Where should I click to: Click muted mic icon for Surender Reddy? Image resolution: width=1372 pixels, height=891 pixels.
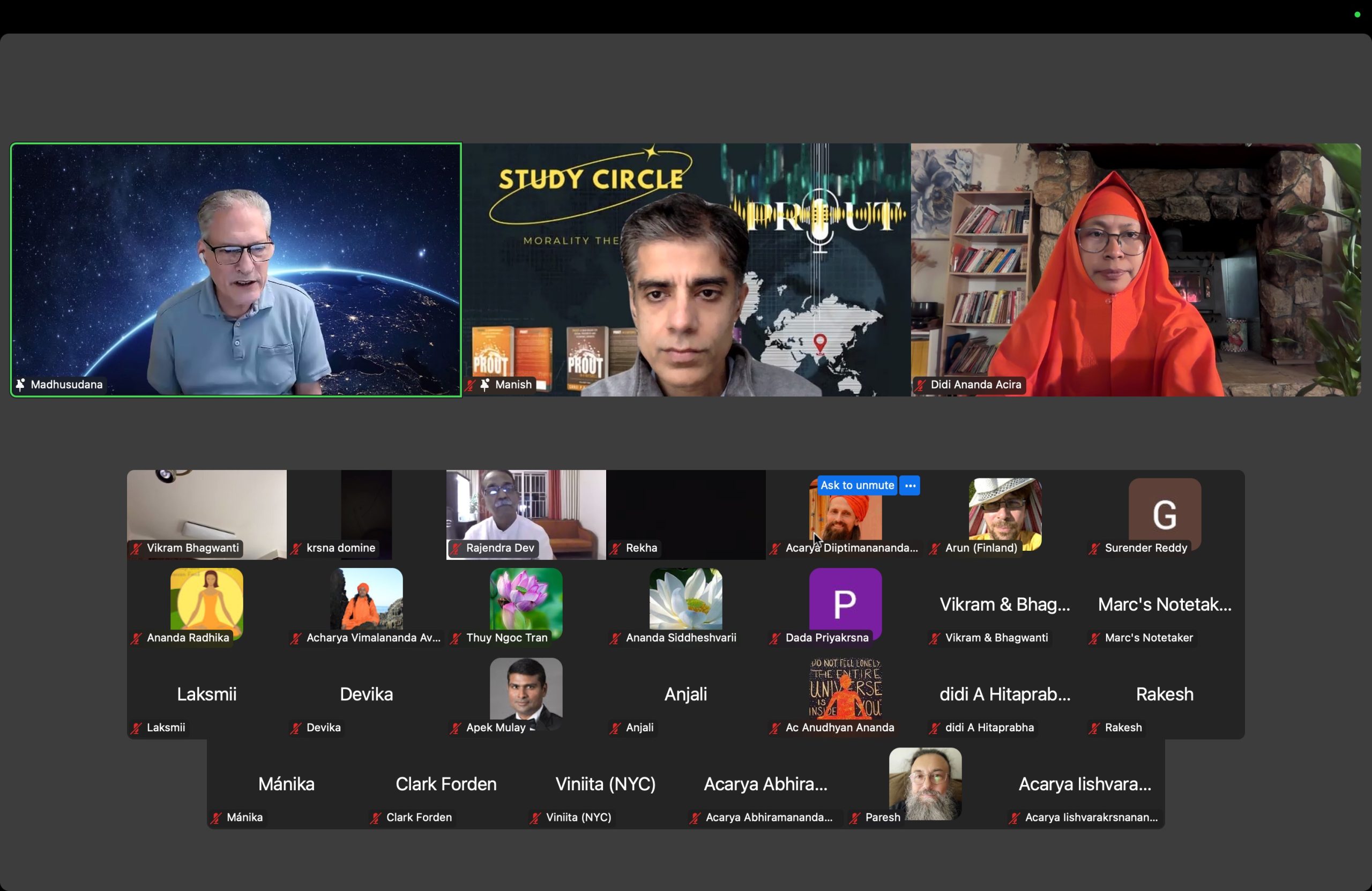(x=1094, y=548)
